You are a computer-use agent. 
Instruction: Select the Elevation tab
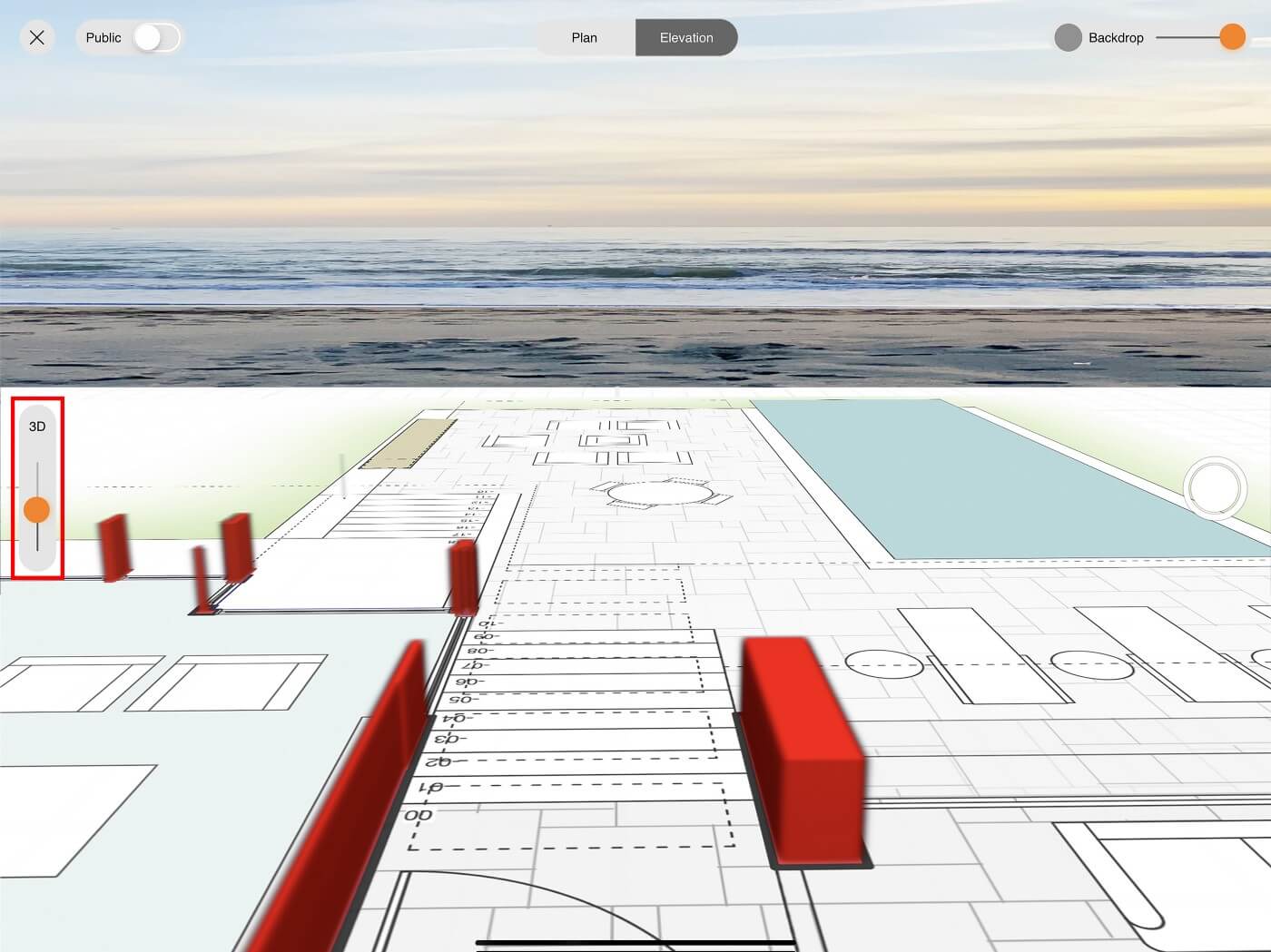(685, 37)
